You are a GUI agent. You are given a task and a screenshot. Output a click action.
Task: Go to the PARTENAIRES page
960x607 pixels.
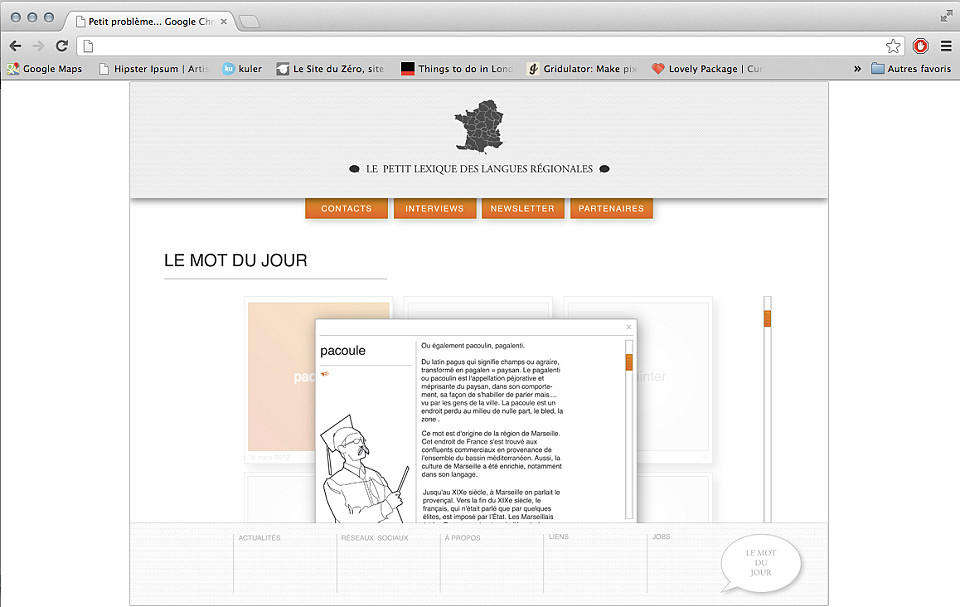point(611,208)
